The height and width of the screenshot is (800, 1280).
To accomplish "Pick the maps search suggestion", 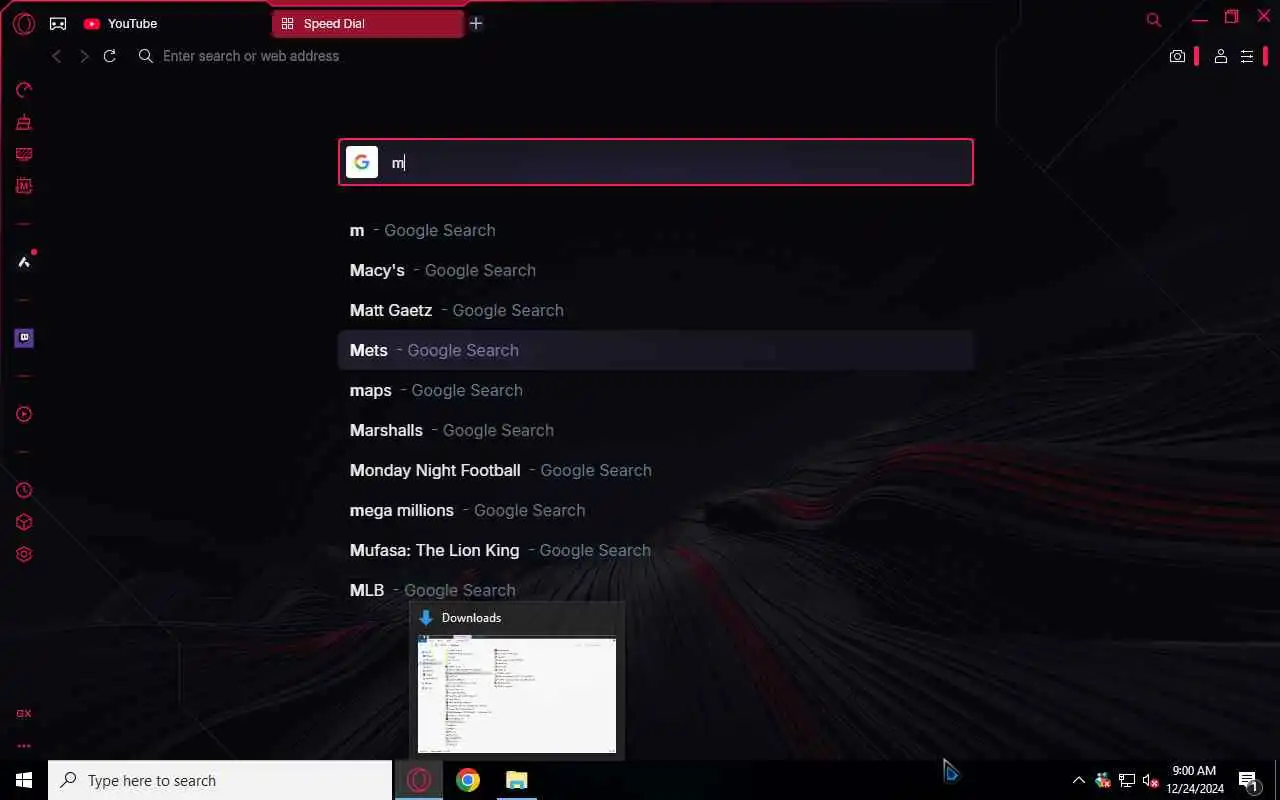I will 656,390.
